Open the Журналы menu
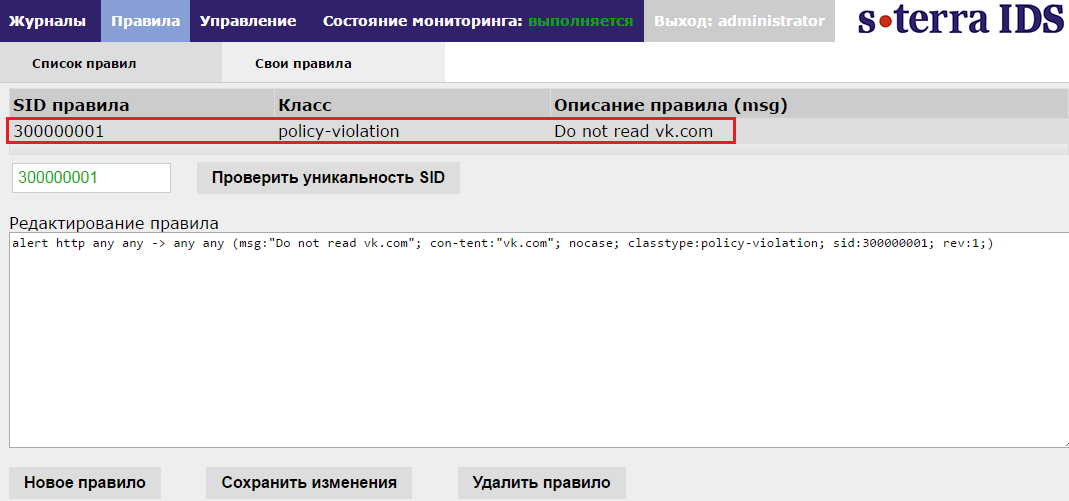The height and width of the screenshot is (501, 1069). pos(50,21)
